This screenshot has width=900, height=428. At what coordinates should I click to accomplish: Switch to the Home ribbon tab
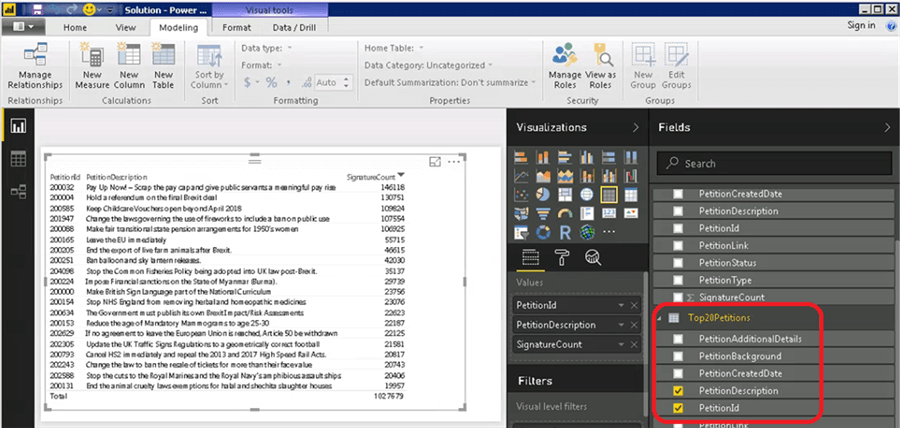tap(75, 28)
